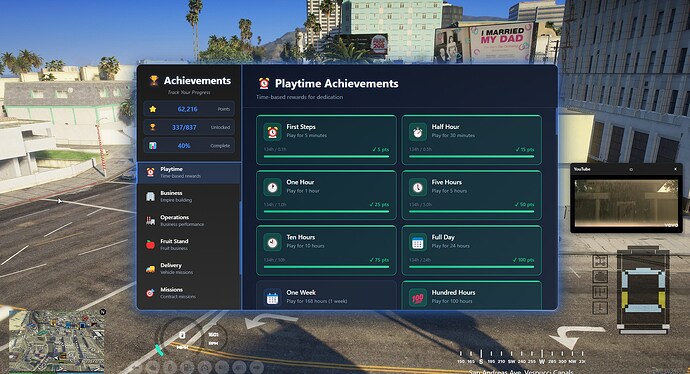Close the YouTube player window
690x374 pixels.
675,169
